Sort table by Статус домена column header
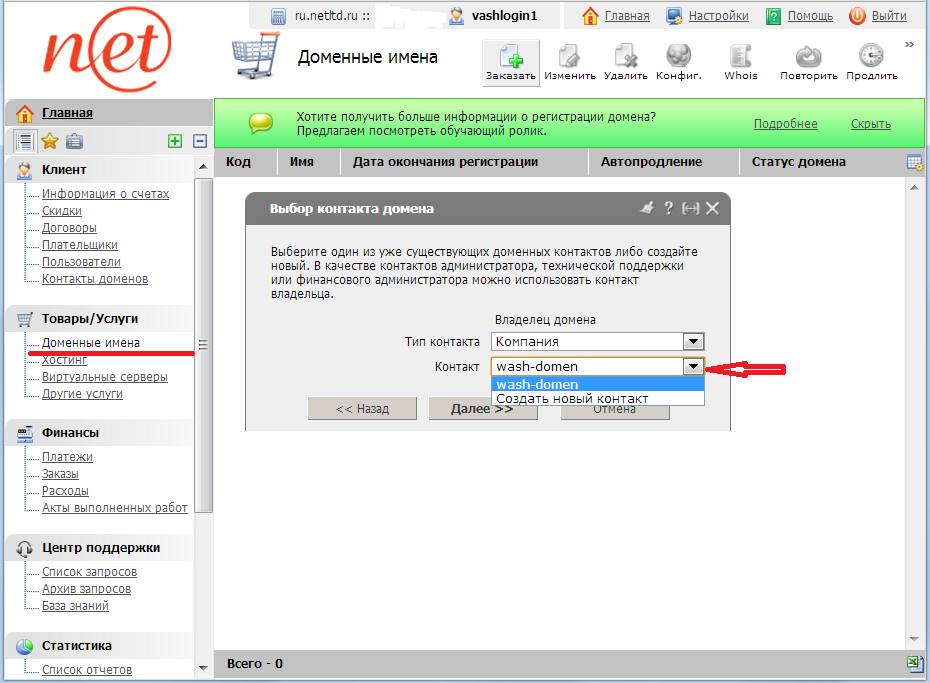This screenshot has height=683, width=930. pos(798,162)
